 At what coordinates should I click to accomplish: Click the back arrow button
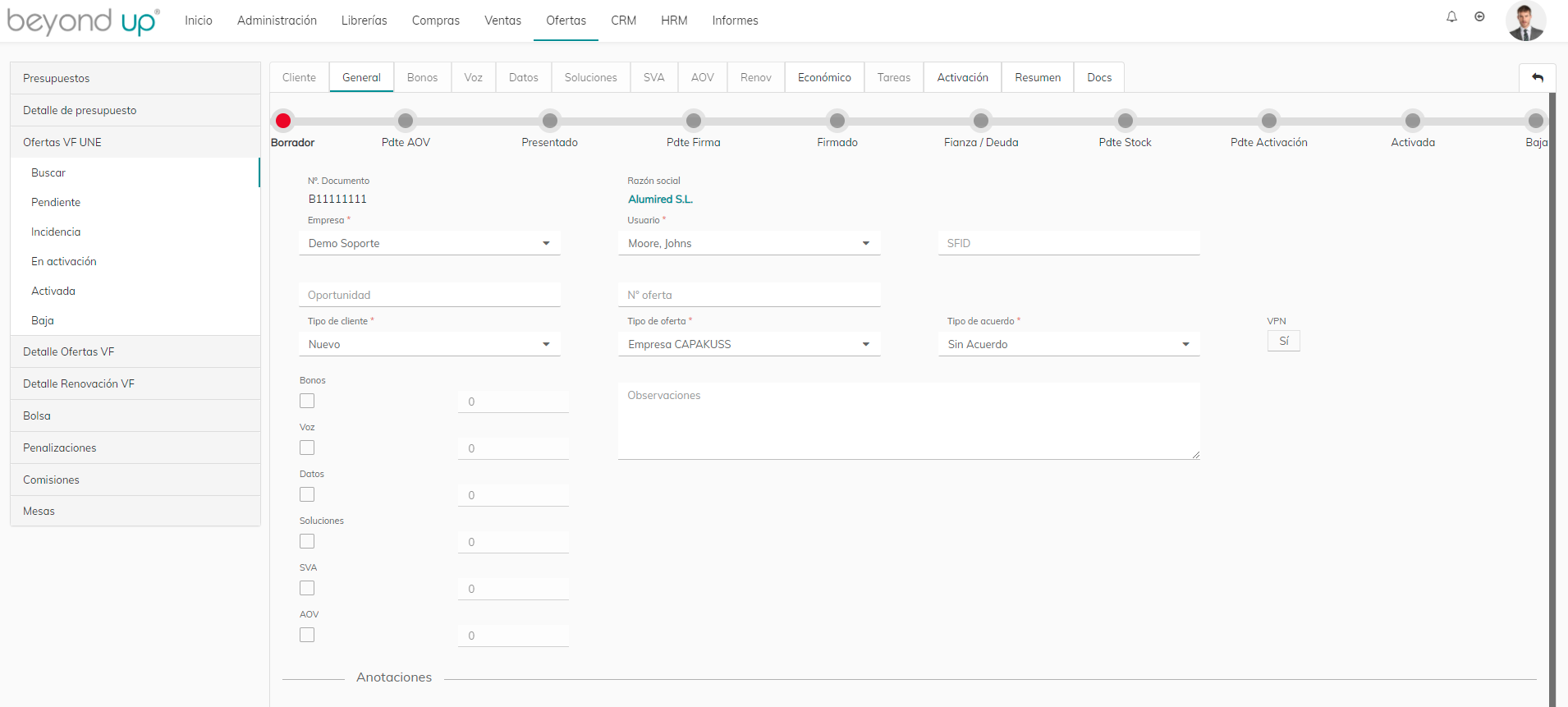(1537, 78)
